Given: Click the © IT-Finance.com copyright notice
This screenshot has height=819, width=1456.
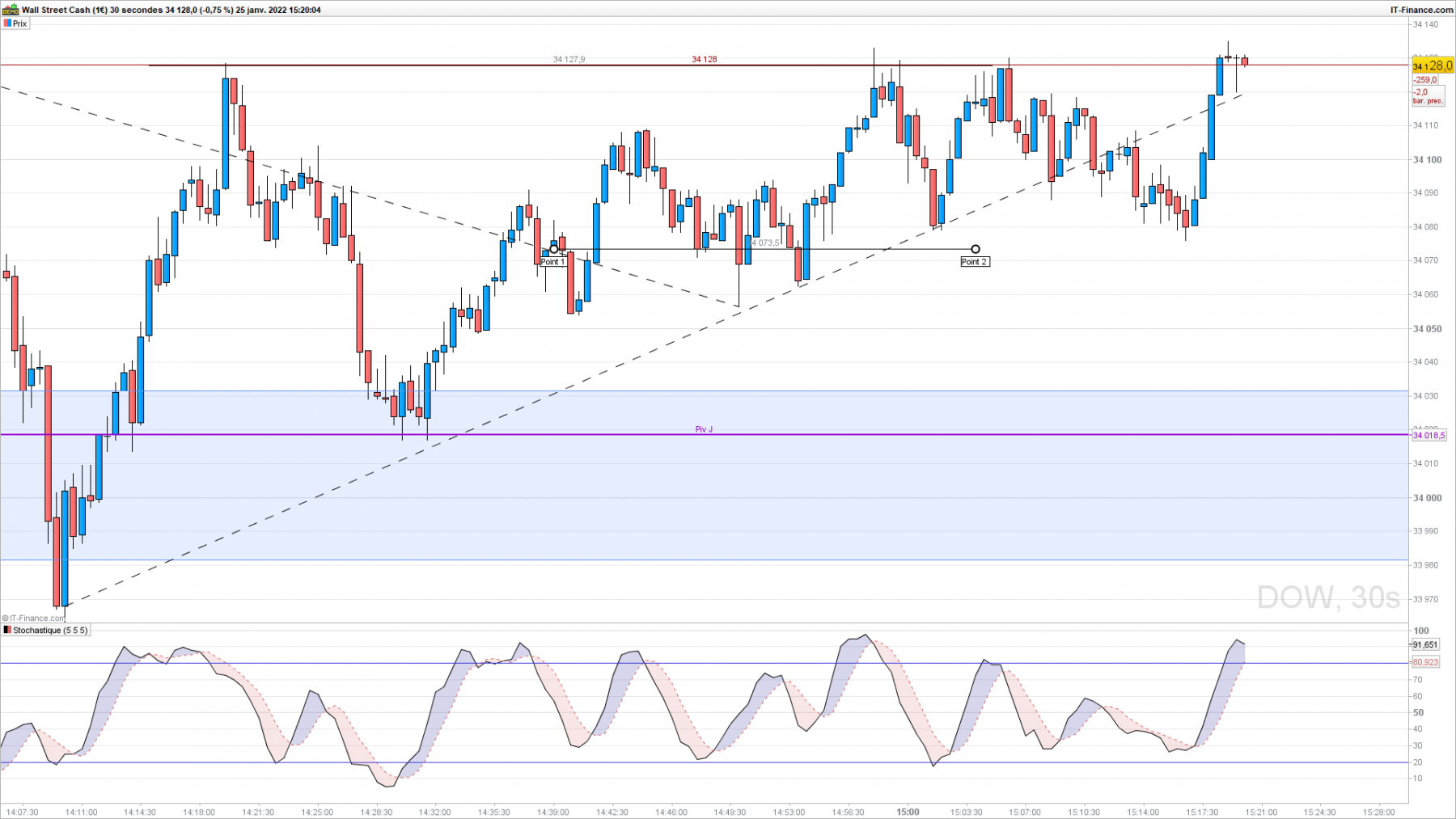Looking at the screenshot, I should (33, 618).
